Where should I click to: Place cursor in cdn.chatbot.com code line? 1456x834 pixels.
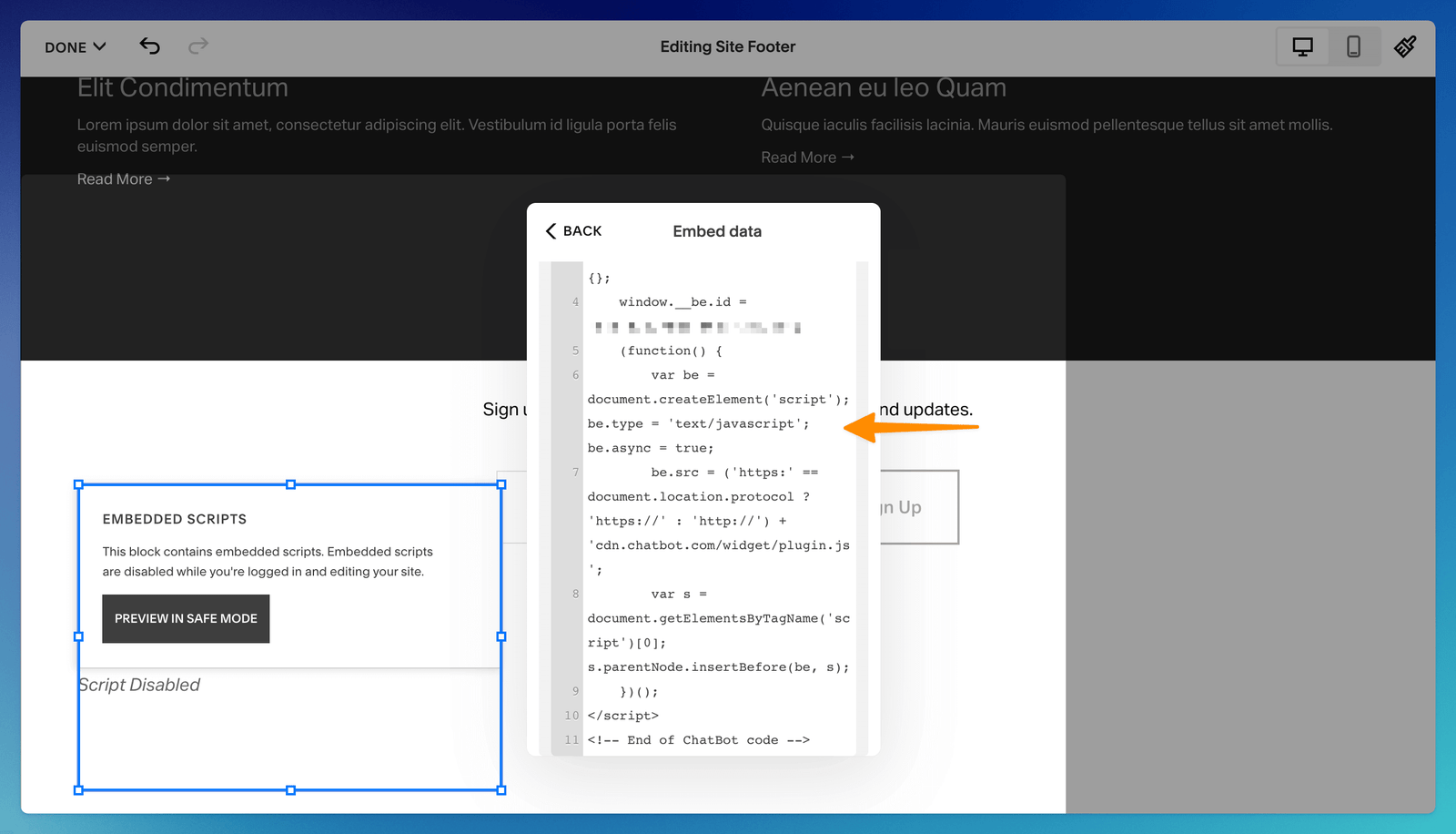719,545
